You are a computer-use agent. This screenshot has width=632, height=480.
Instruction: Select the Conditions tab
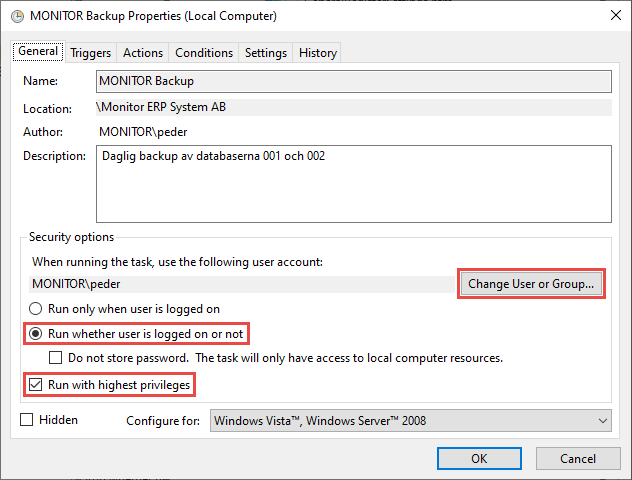point(204,53)
